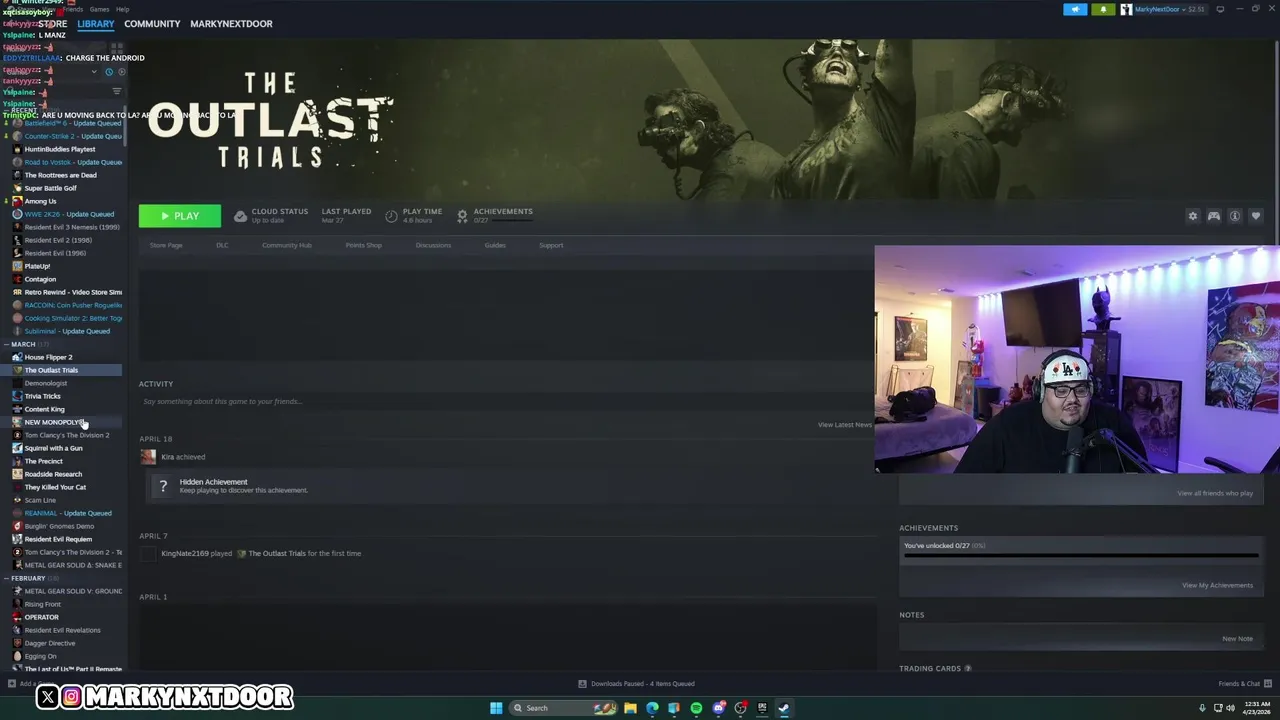Click View Latest News

(x=845, y=425)
